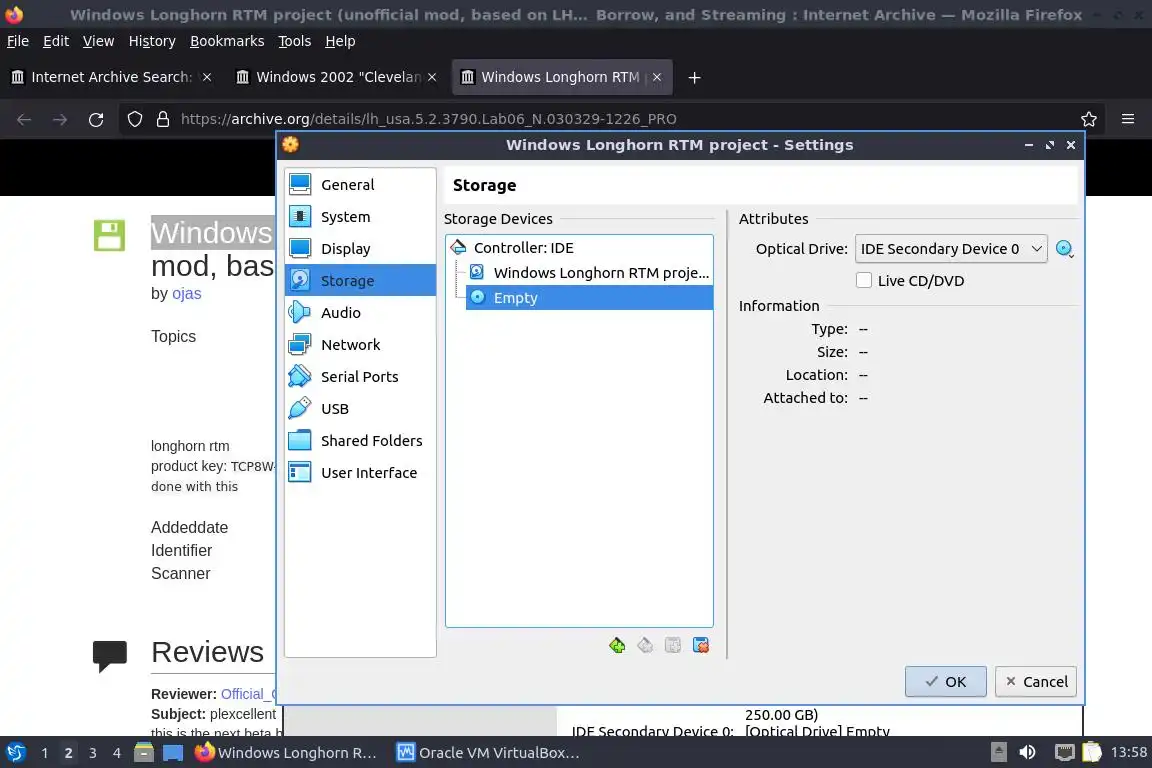Click the Firefox back arrow
The height and width of the screenshot is (768, 1152).
coord(24,119)
